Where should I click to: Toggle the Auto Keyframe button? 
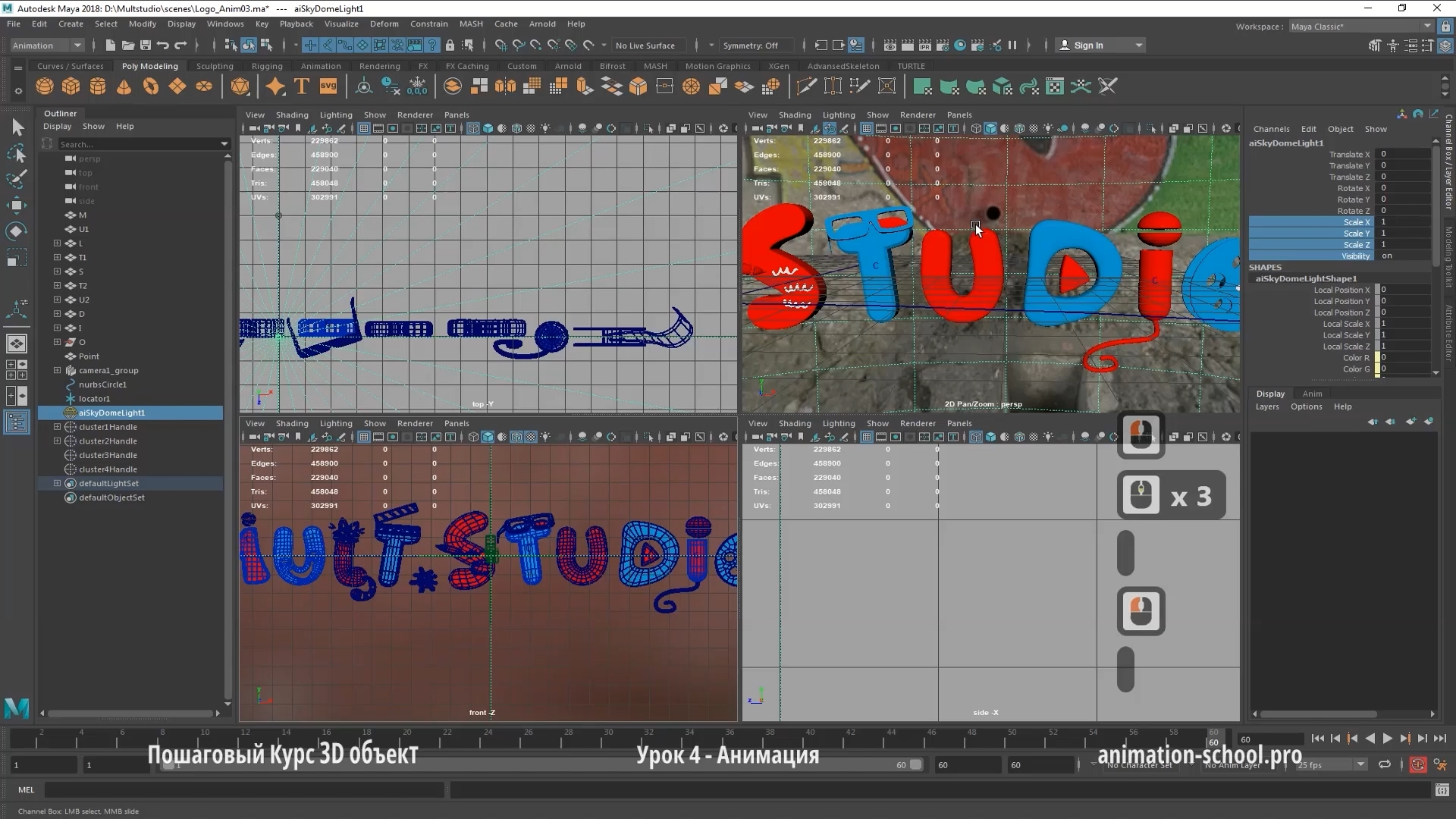point(1417,765)
